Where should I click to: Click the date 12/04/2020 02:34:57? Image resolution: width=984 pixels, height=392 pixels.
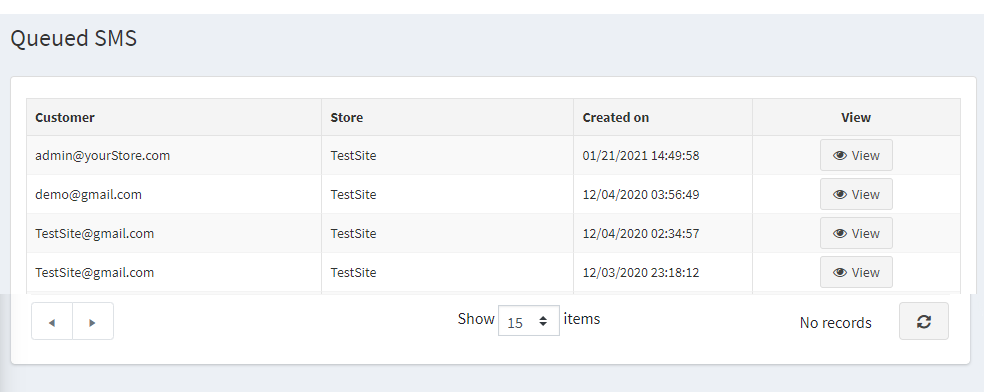coord(641,233)
